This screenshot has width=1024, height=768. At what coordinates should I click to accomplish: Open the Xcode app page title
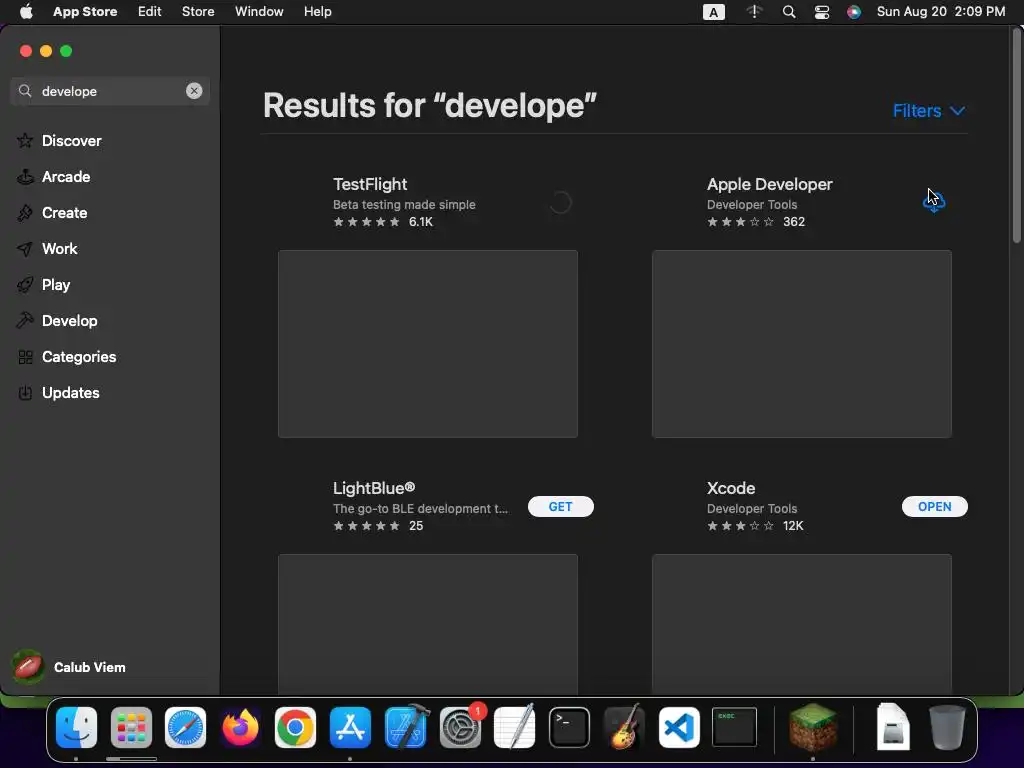pos(731,488)
